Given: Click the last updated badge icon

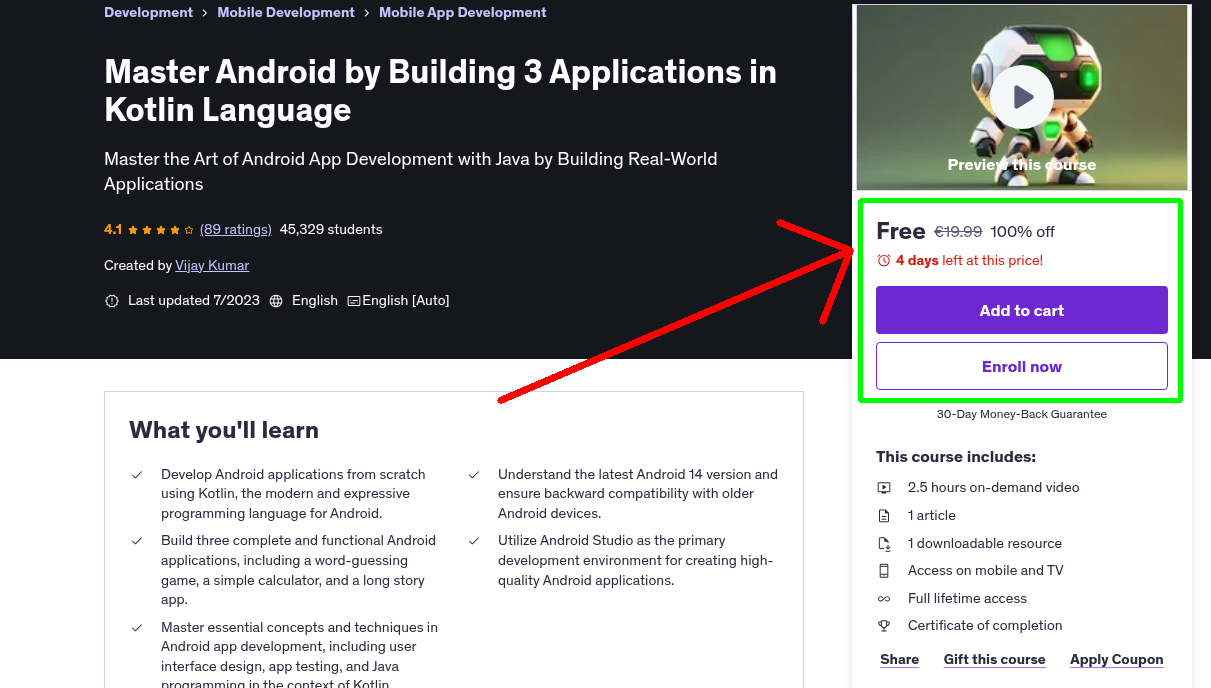Looking at the screenshot, I should pos(112,300).
